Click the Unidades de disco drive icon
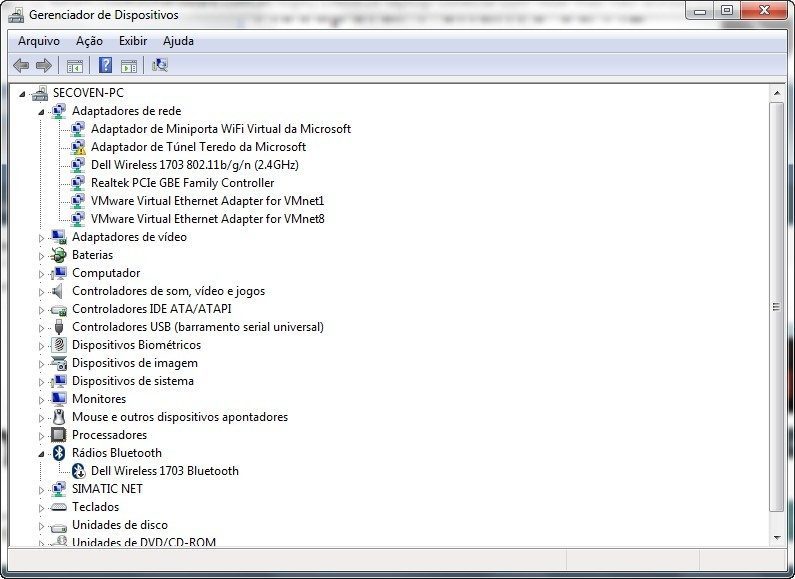 [x=59, y=526]
